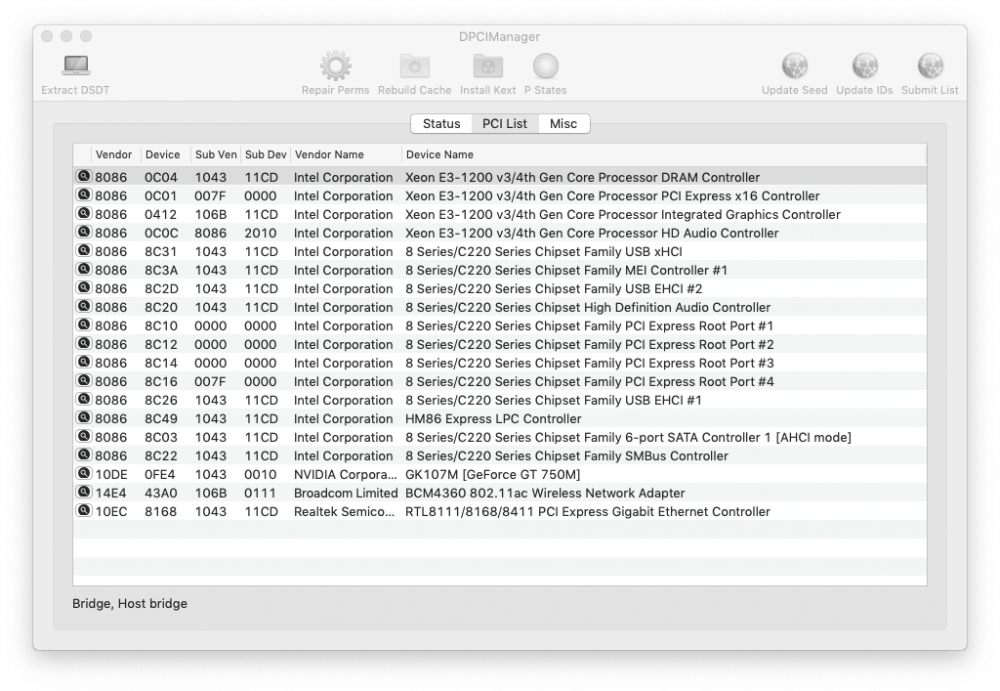Image resolution: width=1000 pixels, height=691 pixels.
Task: Click lookup icon for DRAM Controller row
Action: 84,176
